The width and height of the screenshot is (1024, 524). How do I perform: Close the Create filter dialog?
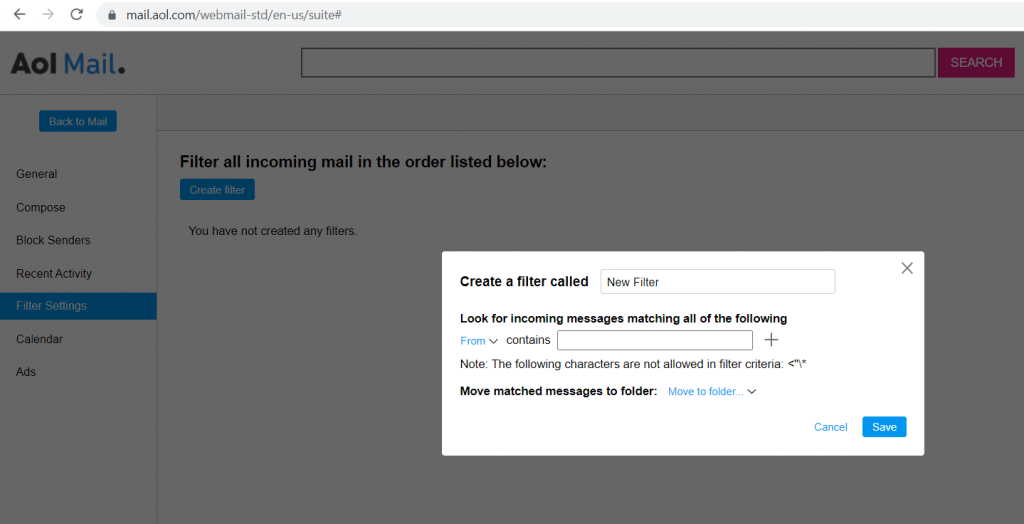click(x=907, y=268)
